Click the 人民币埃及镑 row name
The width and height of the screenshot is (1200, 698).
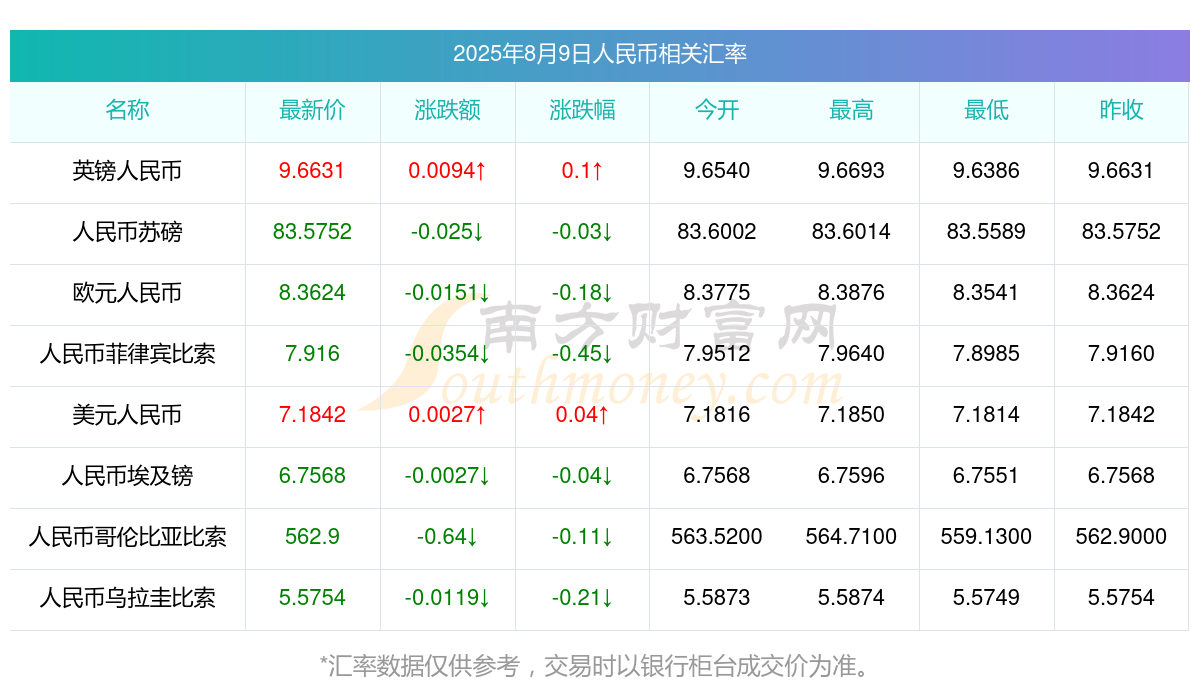[x=127, y=476]
